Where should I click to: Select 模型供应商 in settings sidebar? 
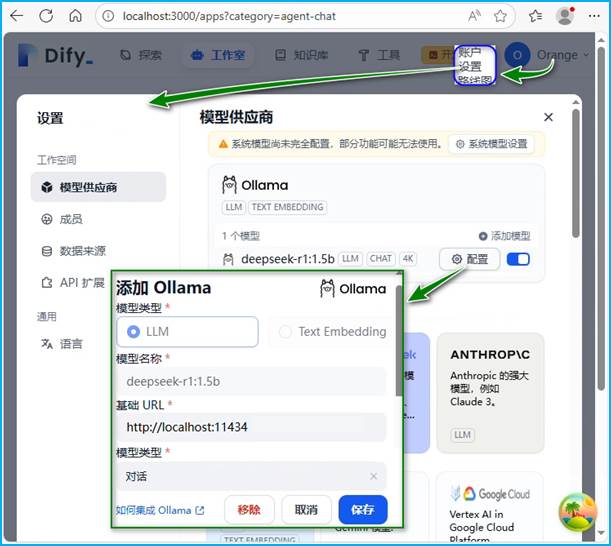click(98, 187)
